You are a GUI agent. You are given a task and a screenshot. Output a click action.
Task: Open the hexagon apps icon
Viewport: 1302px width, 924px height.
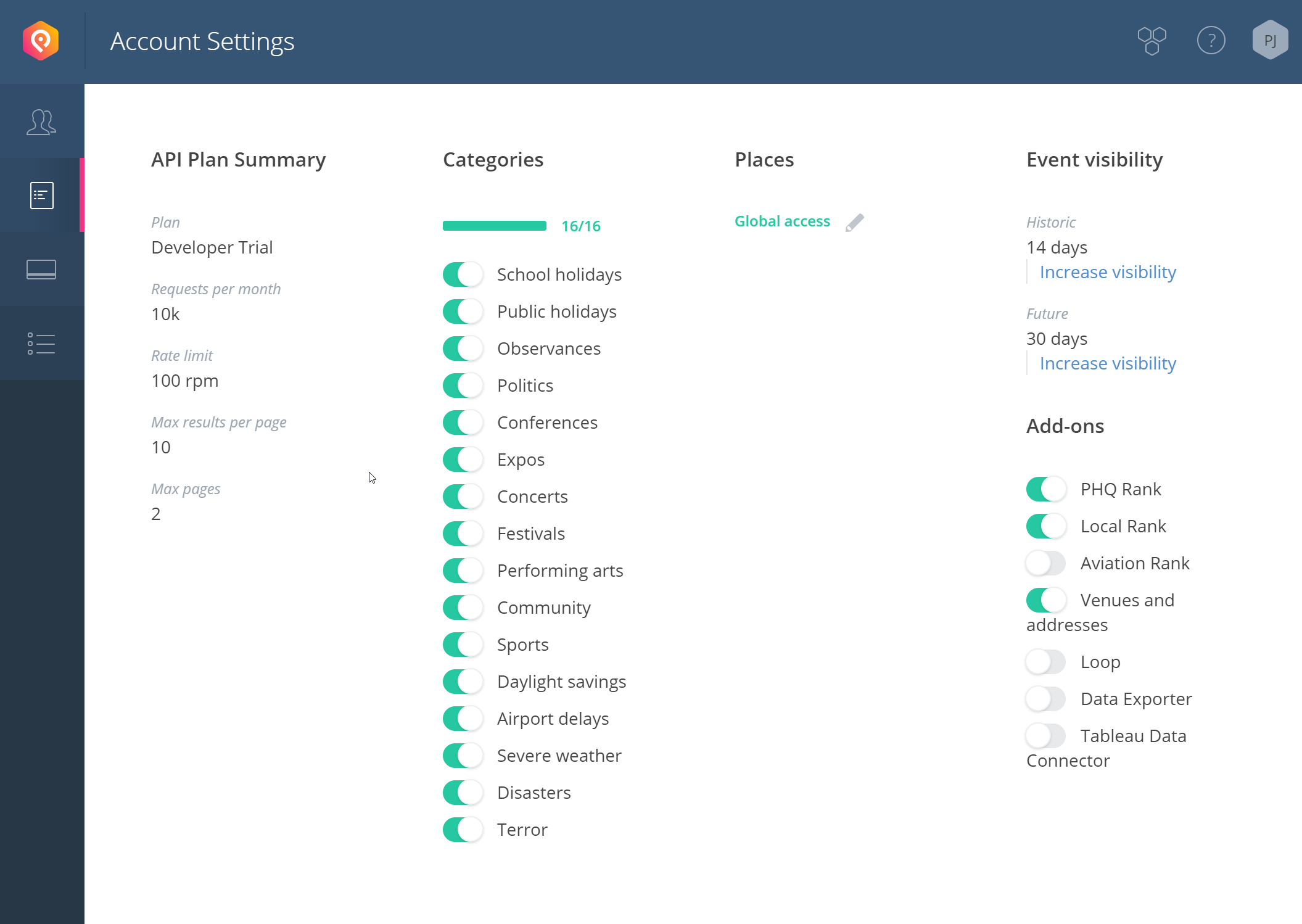point(1152,41)
